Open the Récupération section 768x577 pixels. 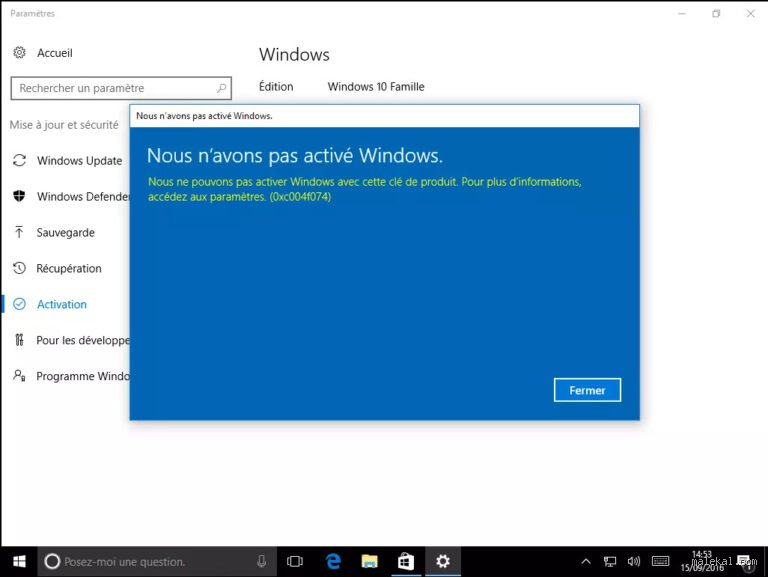tap(69, 268)
